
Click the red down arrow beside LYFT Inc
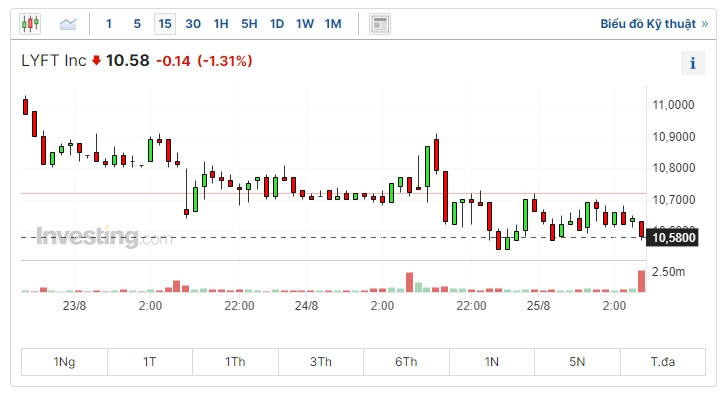point(96,61)
